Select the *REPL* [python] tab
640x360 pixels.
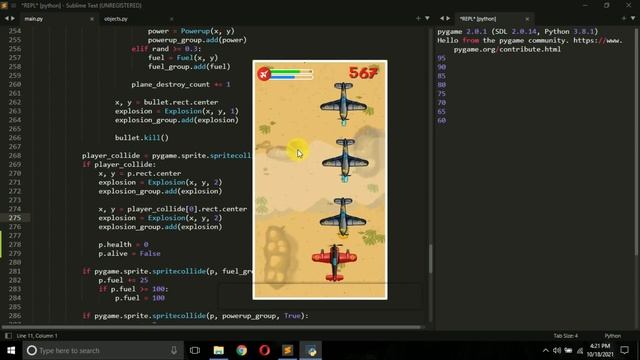(x=478, y=19)
